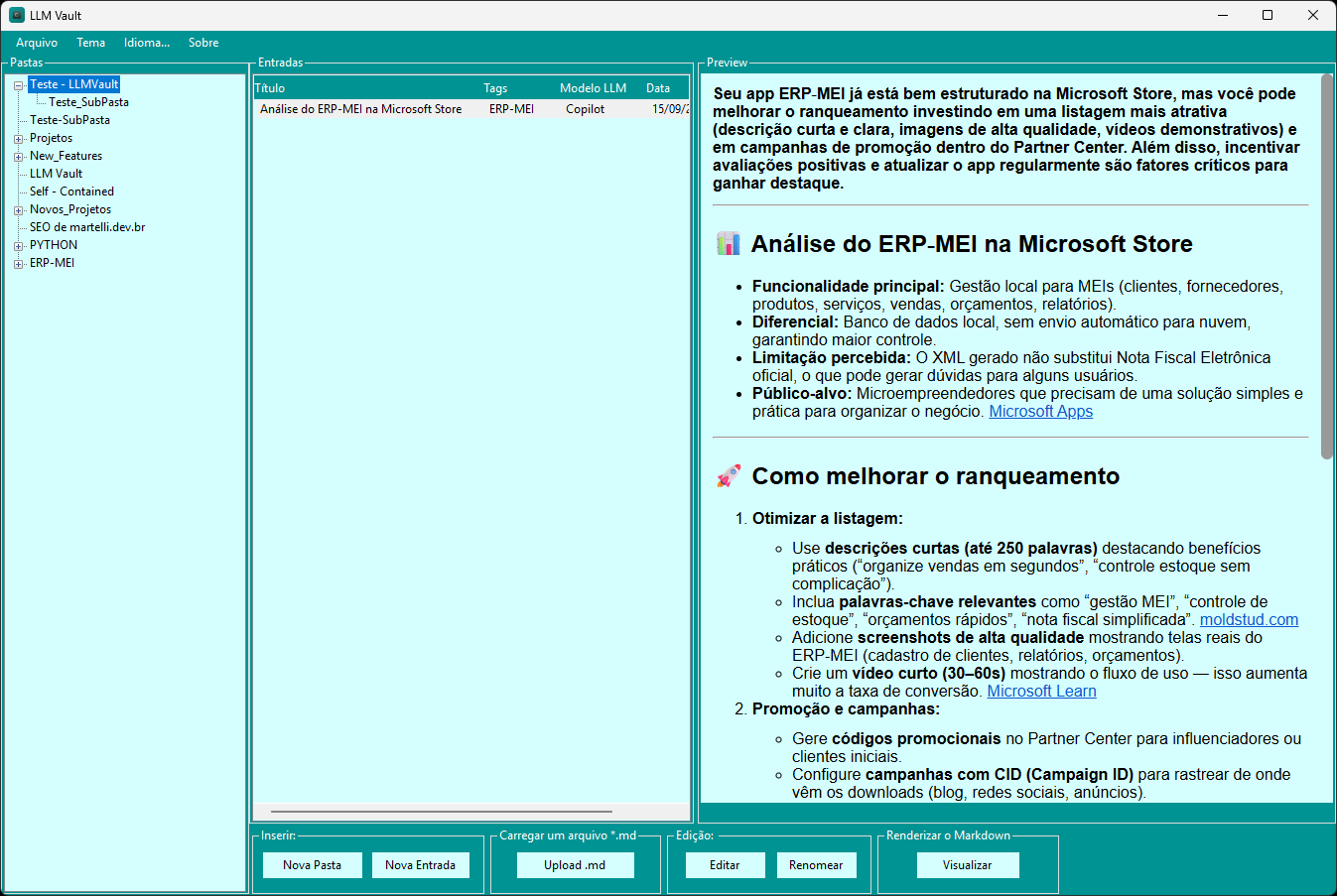Open the Microsoft Learn link
This screenshot has width=1337, height=896.
click(x=1041, y=692)
